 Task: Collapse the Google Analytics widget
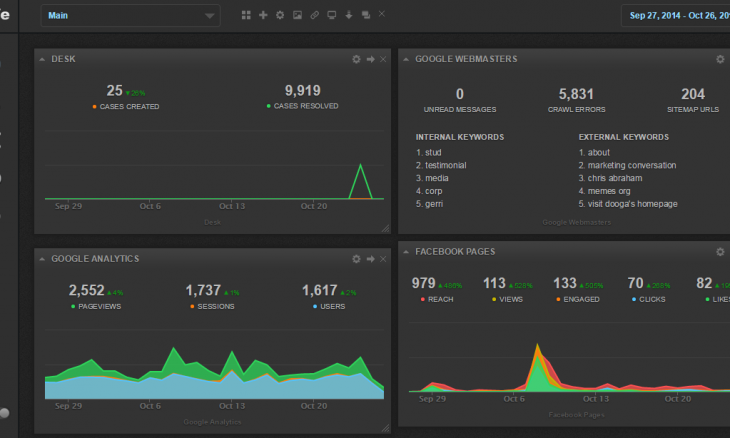click(x=42, y=259)
